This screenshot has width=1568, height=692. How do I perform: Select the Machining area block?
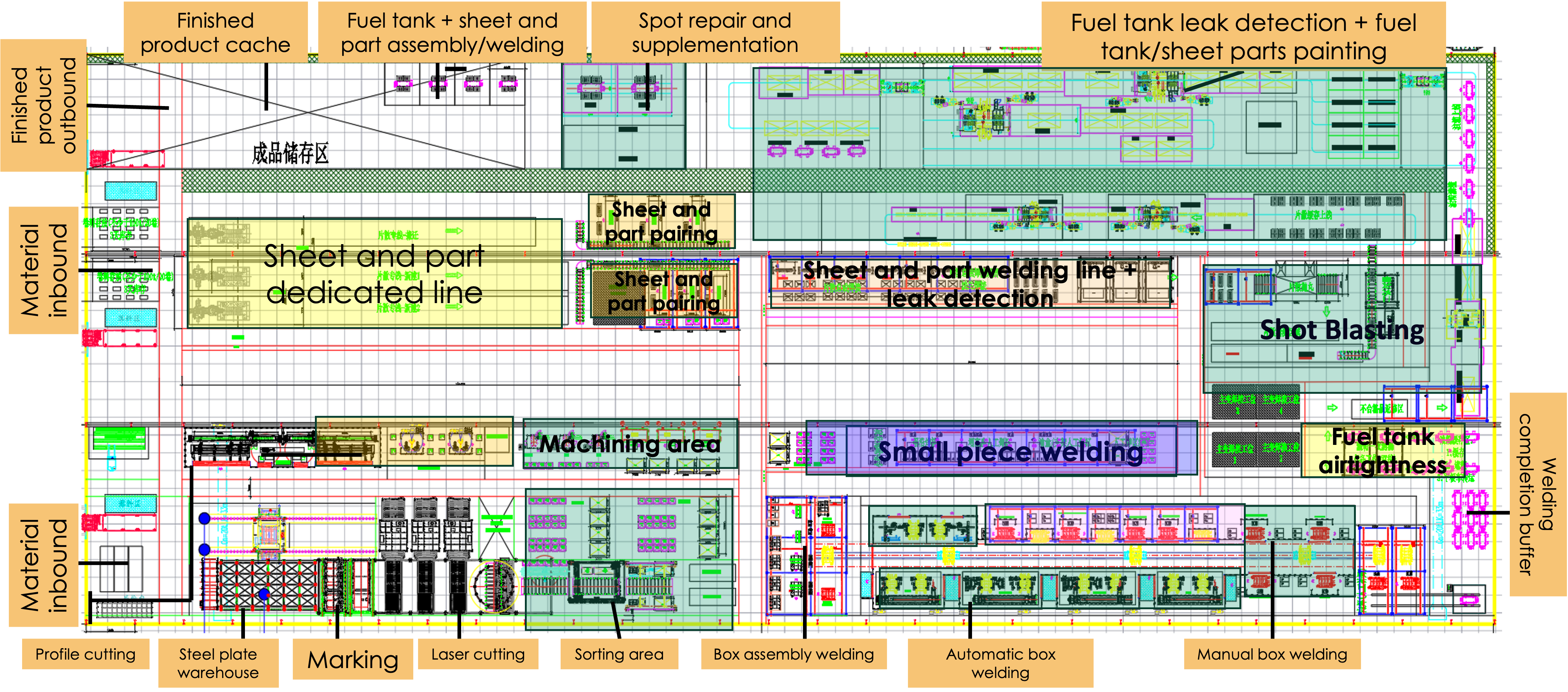click(x=629, y=444)
